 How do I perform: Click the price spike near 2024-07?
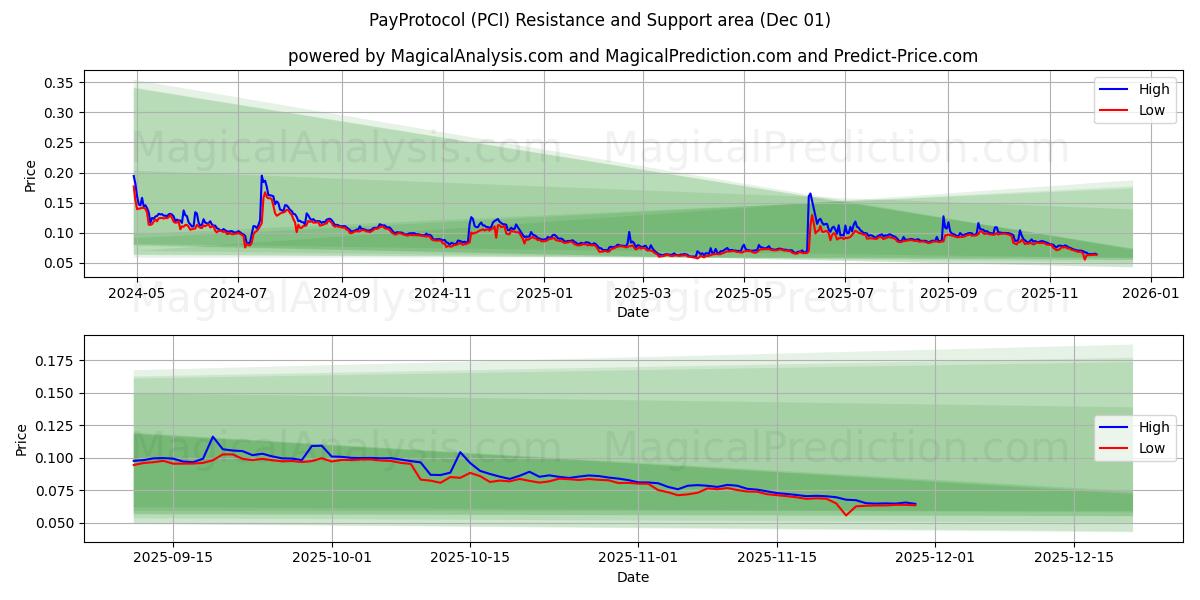[262, 180]
